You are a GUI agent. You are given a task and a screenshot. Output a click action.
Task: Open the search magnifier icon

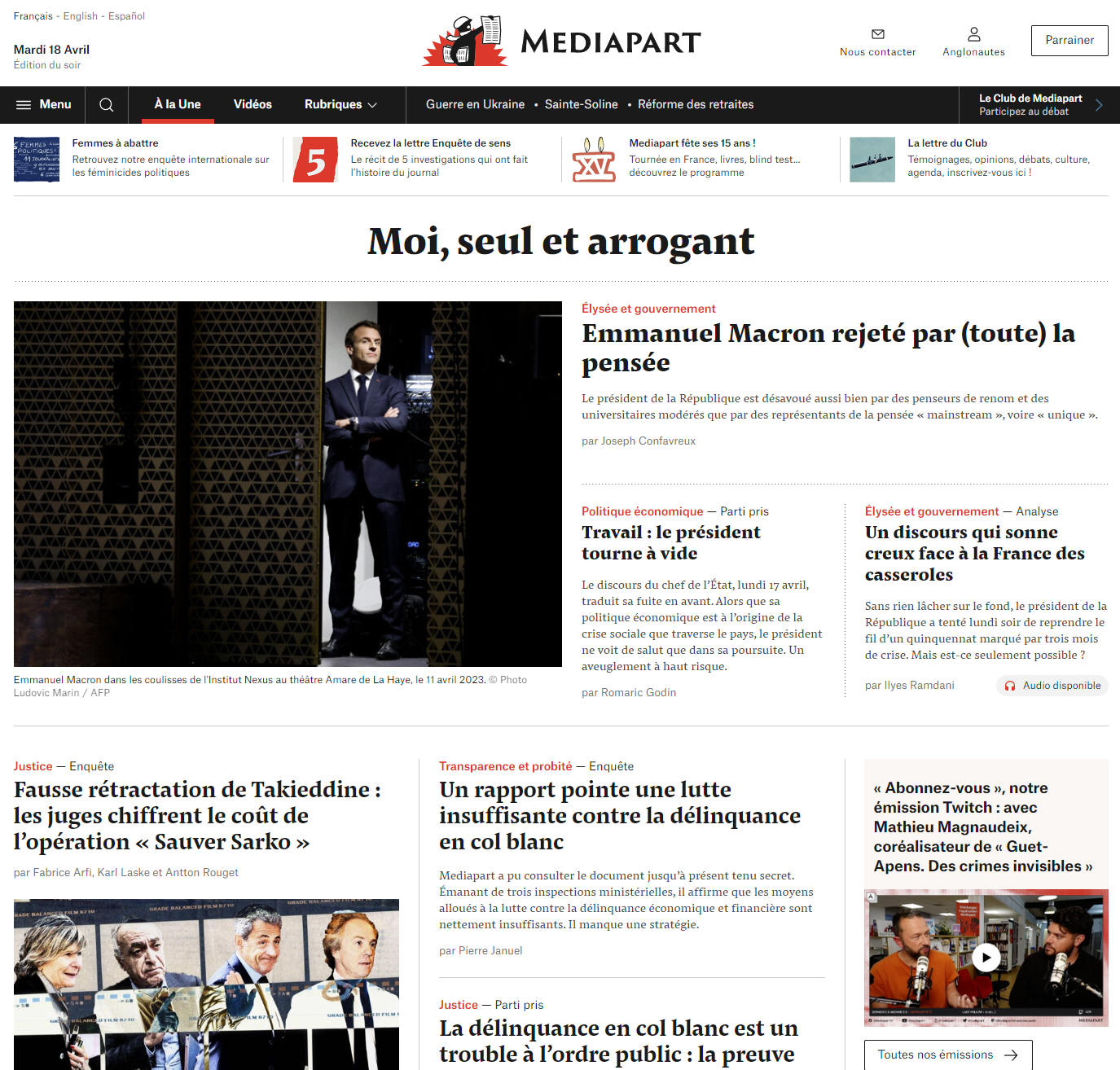(x=107, y=105)
